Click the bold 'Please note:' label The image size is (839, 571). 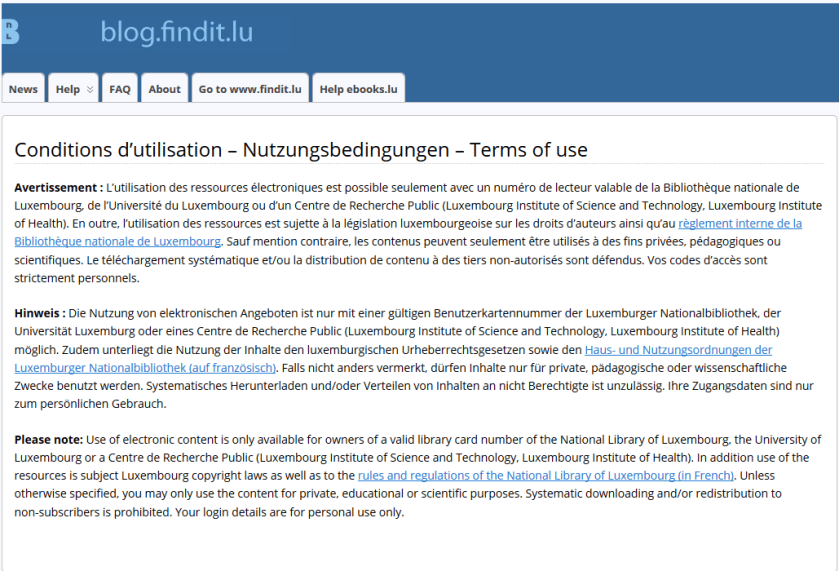pos(49,439)
